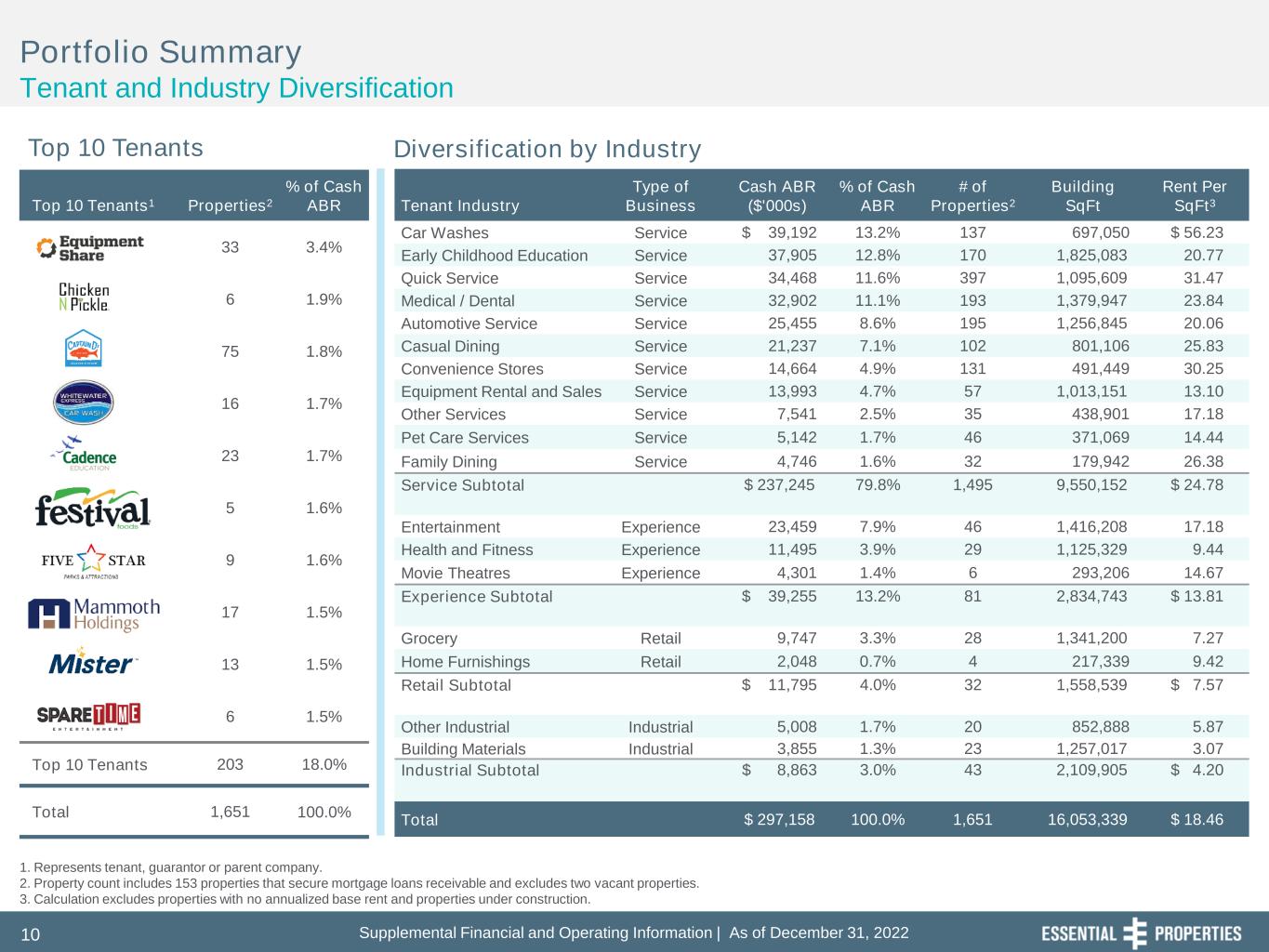Click the Chicken N Pickle logo
This screenshot has height=952, width=1269.
[x=84, y=298]
